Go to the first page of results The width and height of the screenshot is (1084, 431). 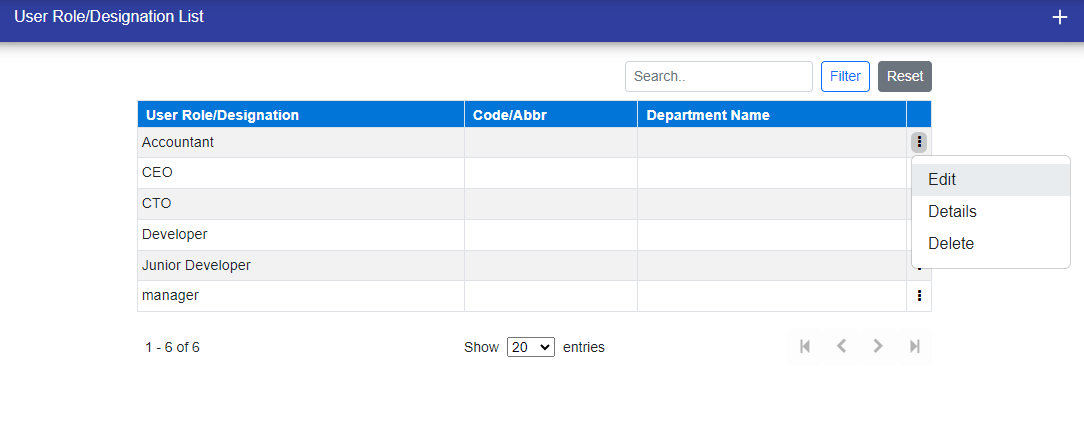click(805, 347)
